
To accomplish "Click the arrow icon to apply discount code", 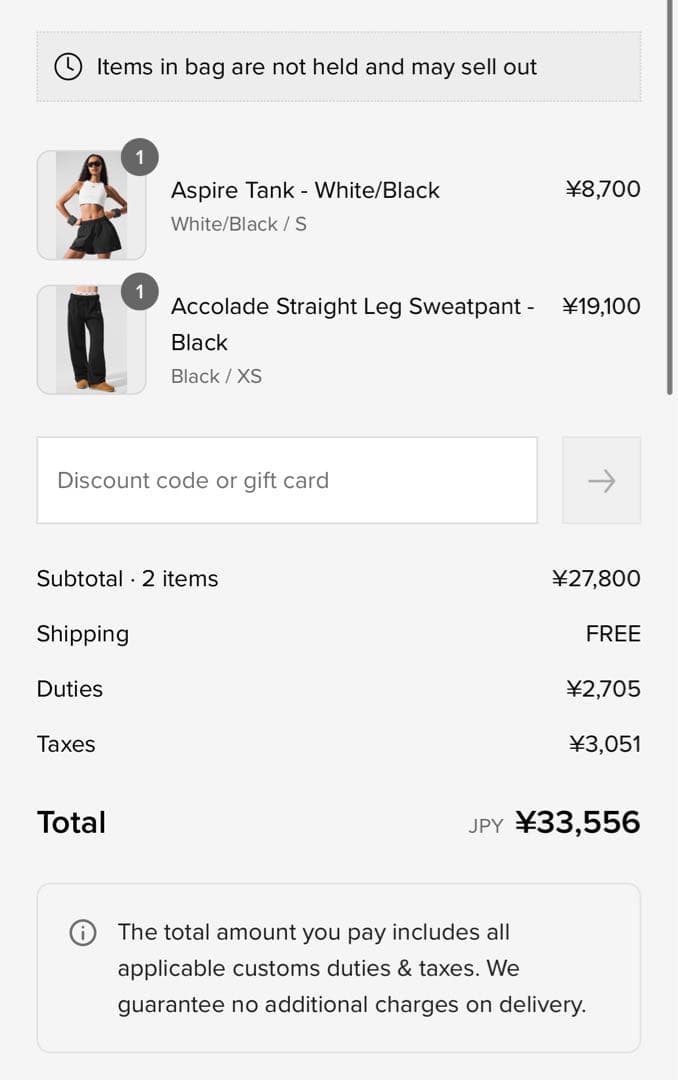I will 600,480.
